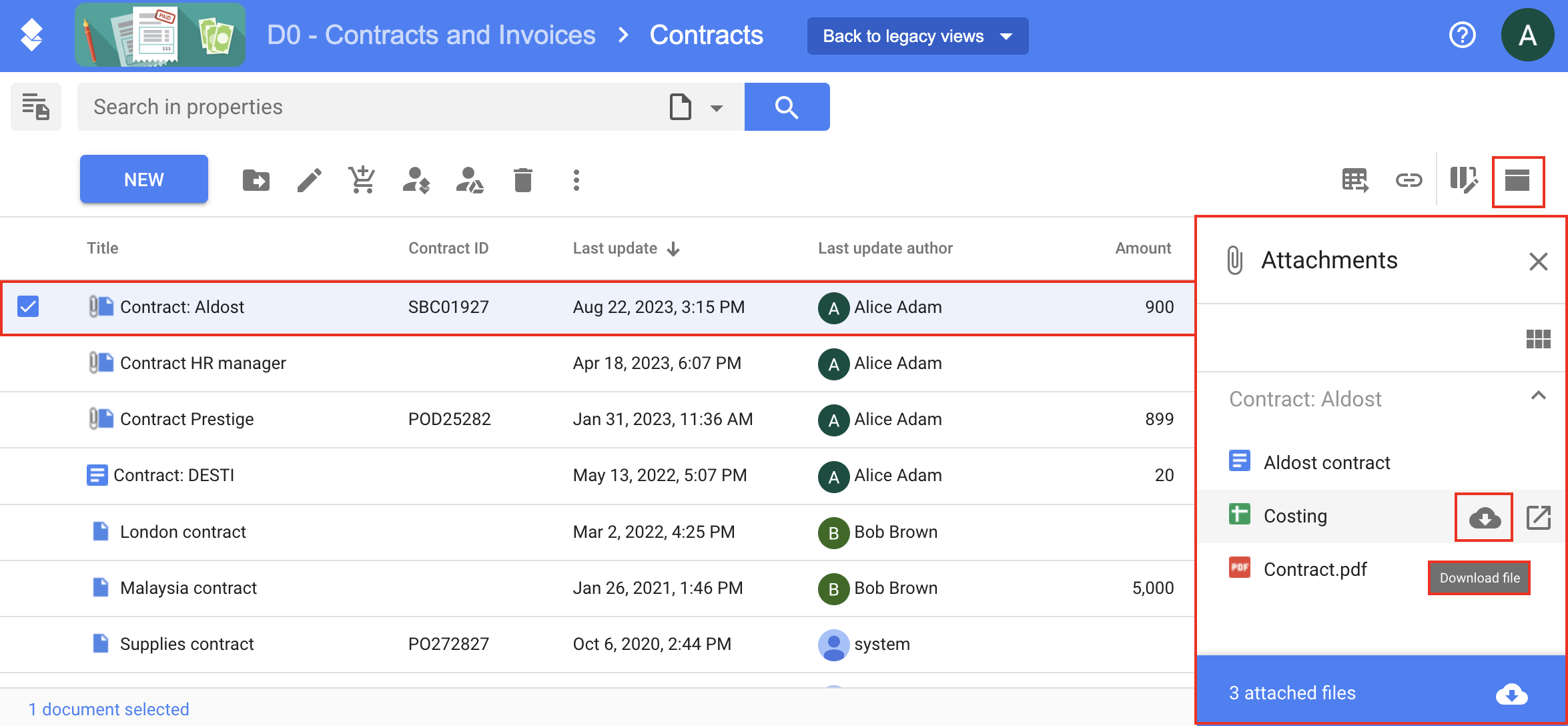Image resolution: width=1568 pixels, height=726 pixels.
Task: Click the NEW button
Action: coord(144,179)
